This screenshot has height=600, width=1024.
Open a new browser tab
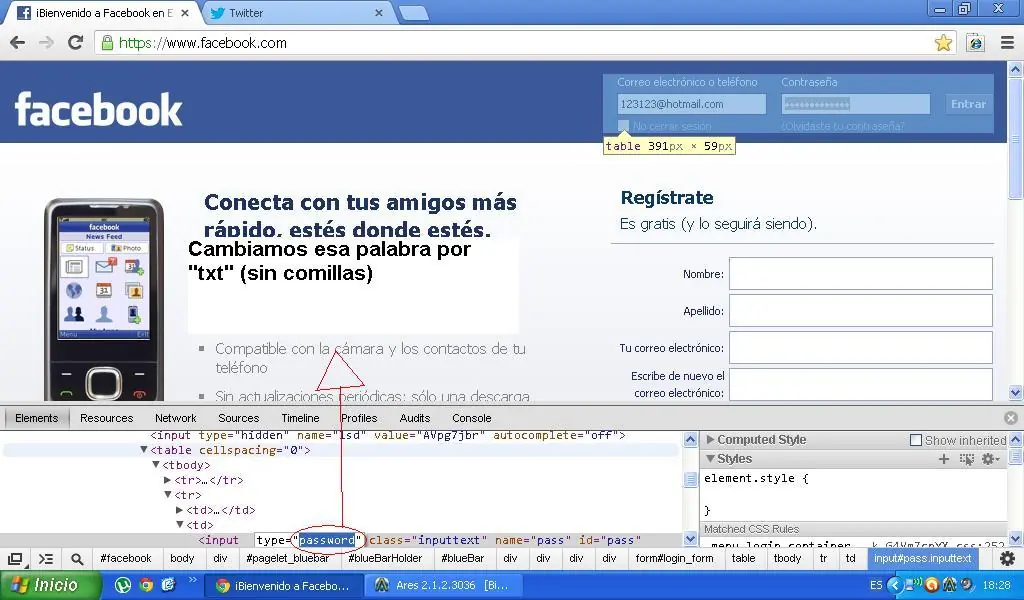413,12
